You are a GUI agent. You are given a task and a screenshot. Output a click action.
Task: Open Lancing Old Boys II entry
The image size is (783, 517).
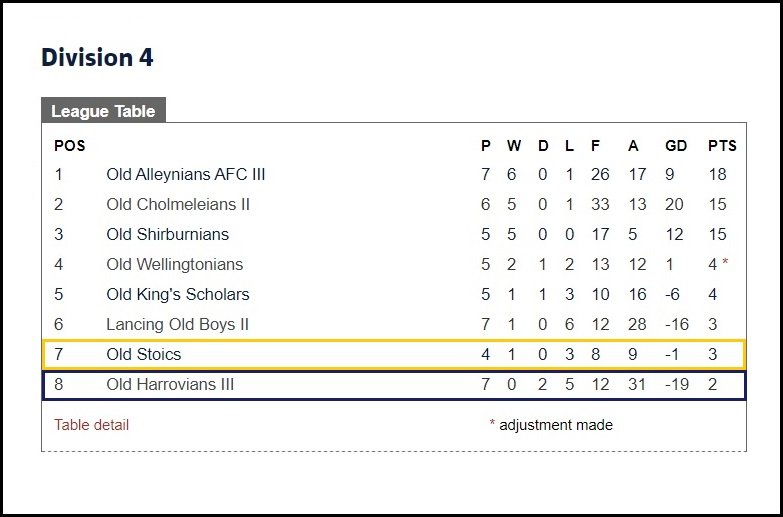pyautogui.click(x=177, y=324)
